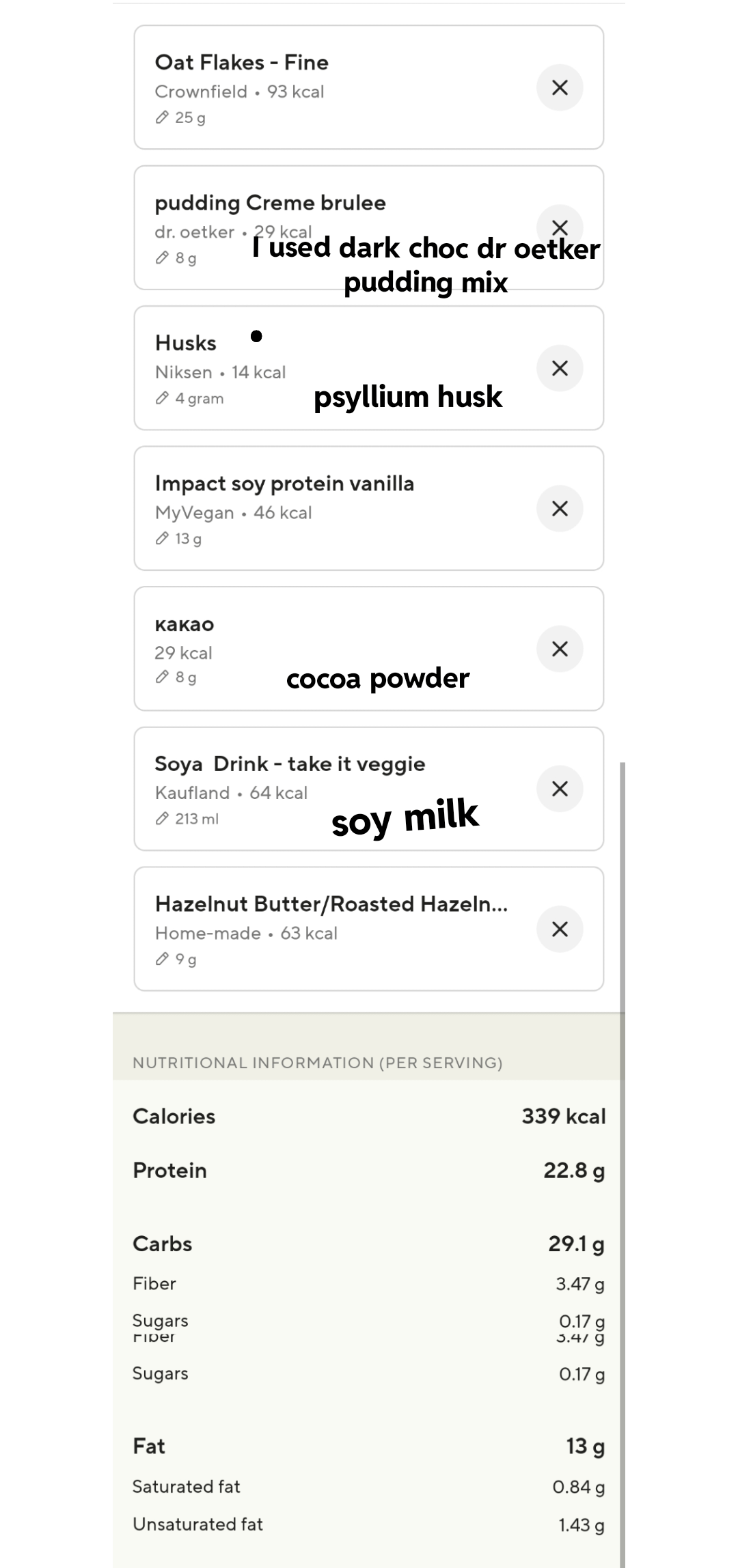Edit the 25 g Oat Flakes amount
Image resolution: width=738 pixels, height=1568 pixels.
coord(181,117)
